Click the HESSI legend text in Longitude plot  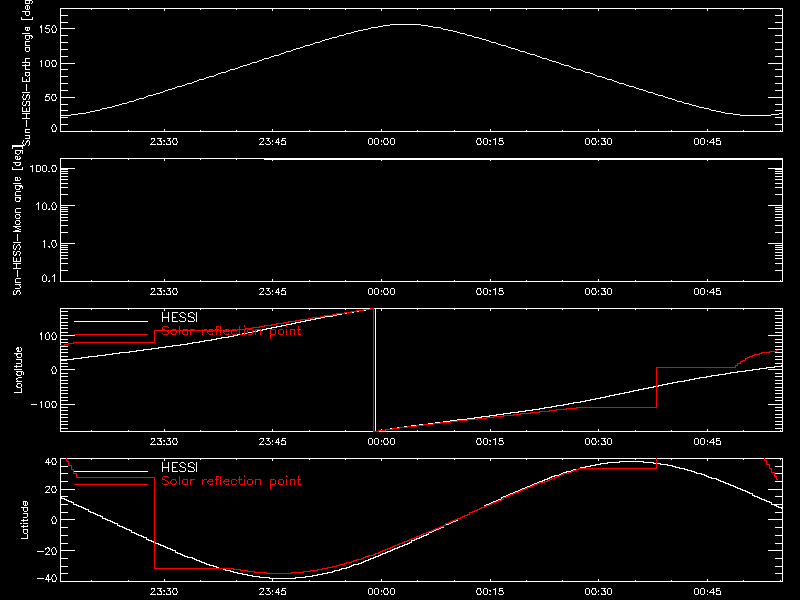179,317
